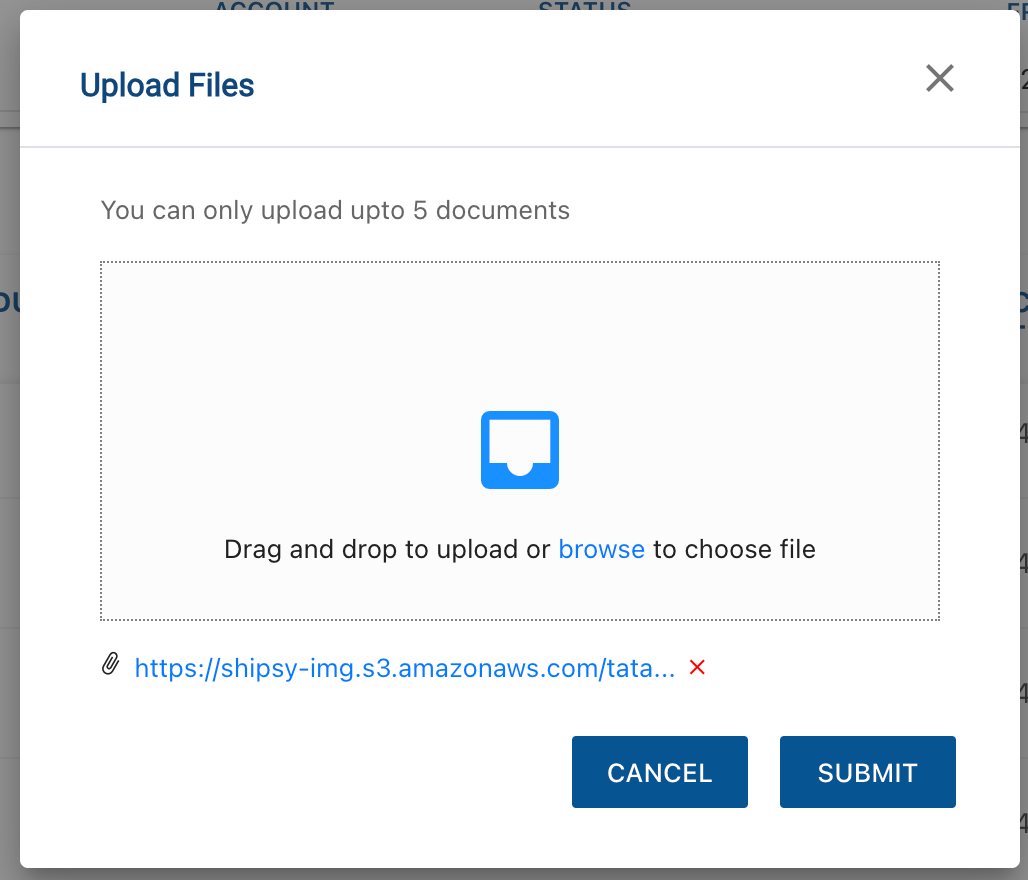Click the blue inbox upload icon

coord(519,450)
